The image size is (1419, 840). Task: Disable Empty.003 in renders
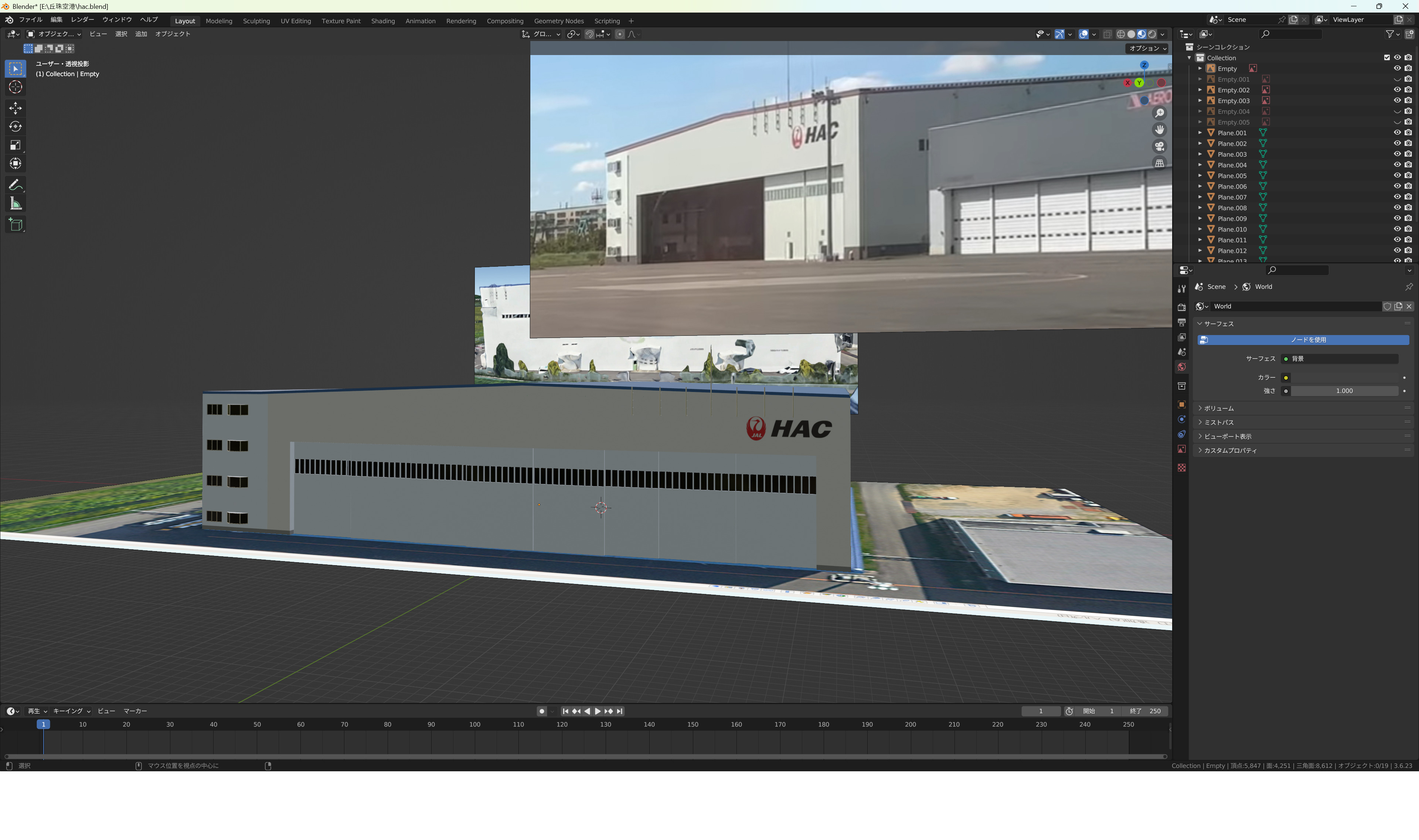pos(1408,101)
